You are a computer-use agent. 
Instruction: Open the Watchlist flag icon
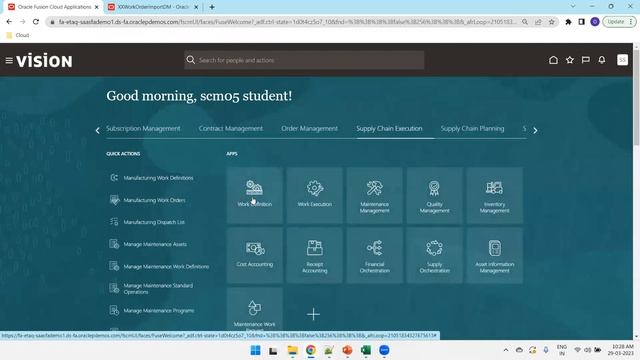(x=586, y=60)
